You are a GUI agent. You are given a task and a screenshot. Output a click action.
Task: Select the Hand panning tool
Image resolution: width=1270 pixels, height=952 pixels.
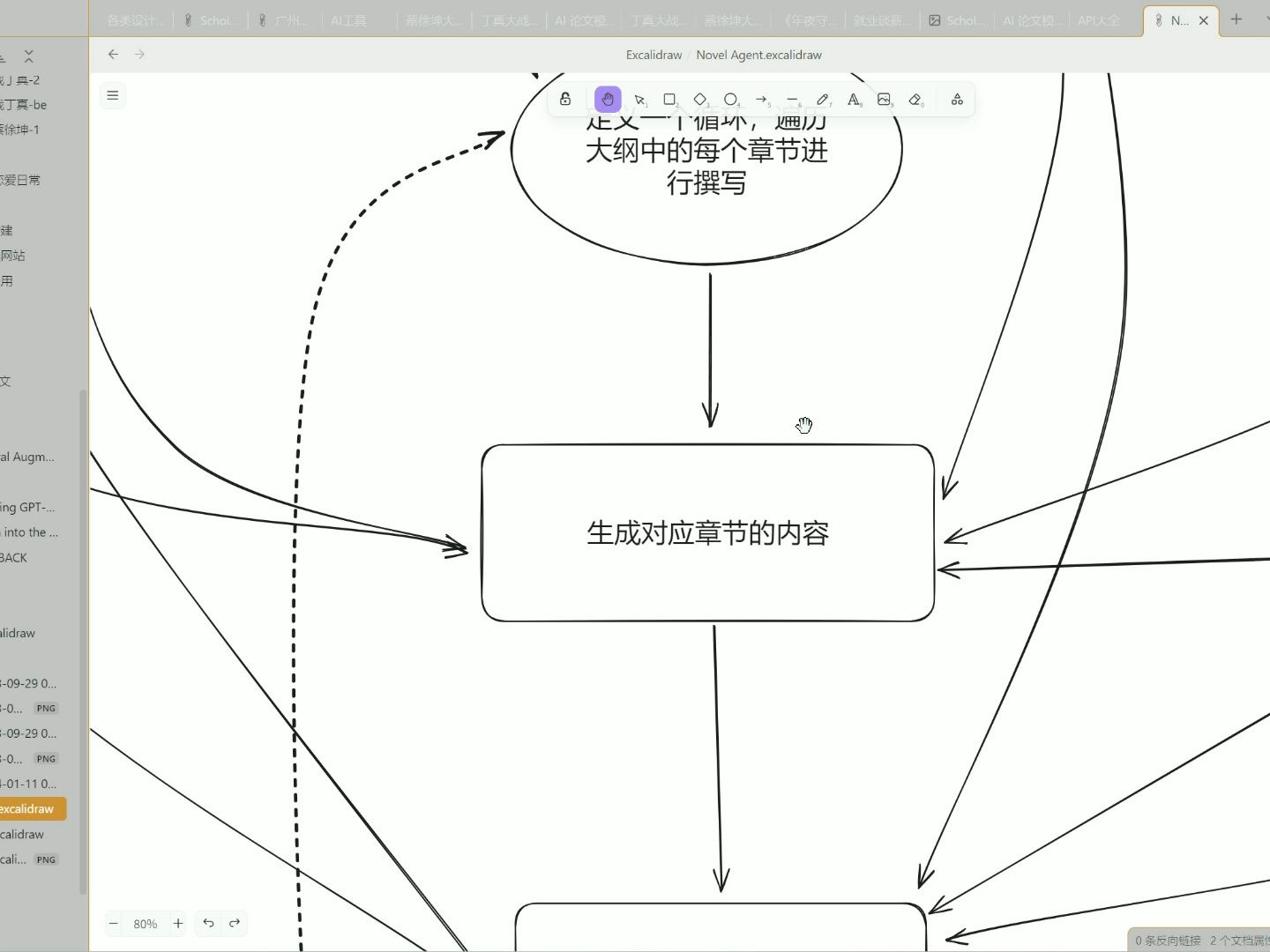608,100
